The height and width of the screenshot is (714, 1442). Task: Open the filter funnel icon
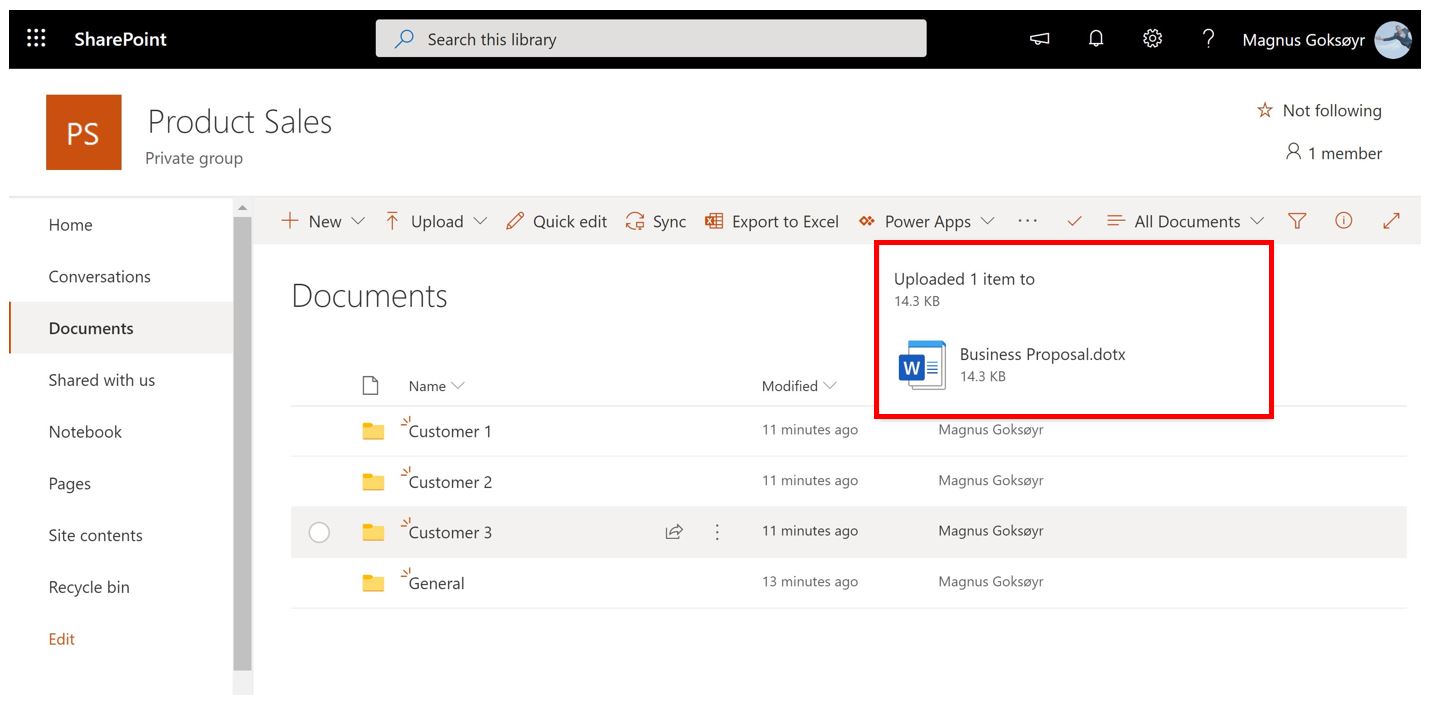pos(1297,221)
